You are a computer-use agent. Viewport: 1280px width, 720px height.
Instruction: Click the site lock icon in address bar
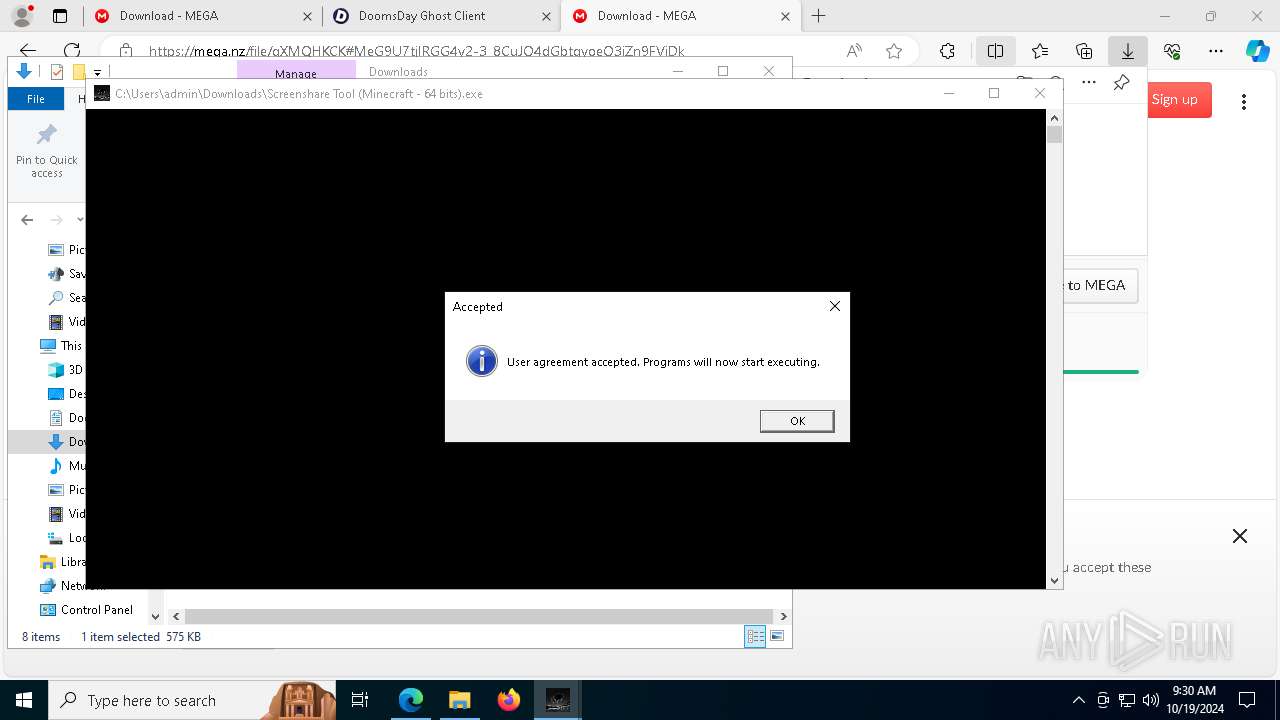[x=125, y=51]
